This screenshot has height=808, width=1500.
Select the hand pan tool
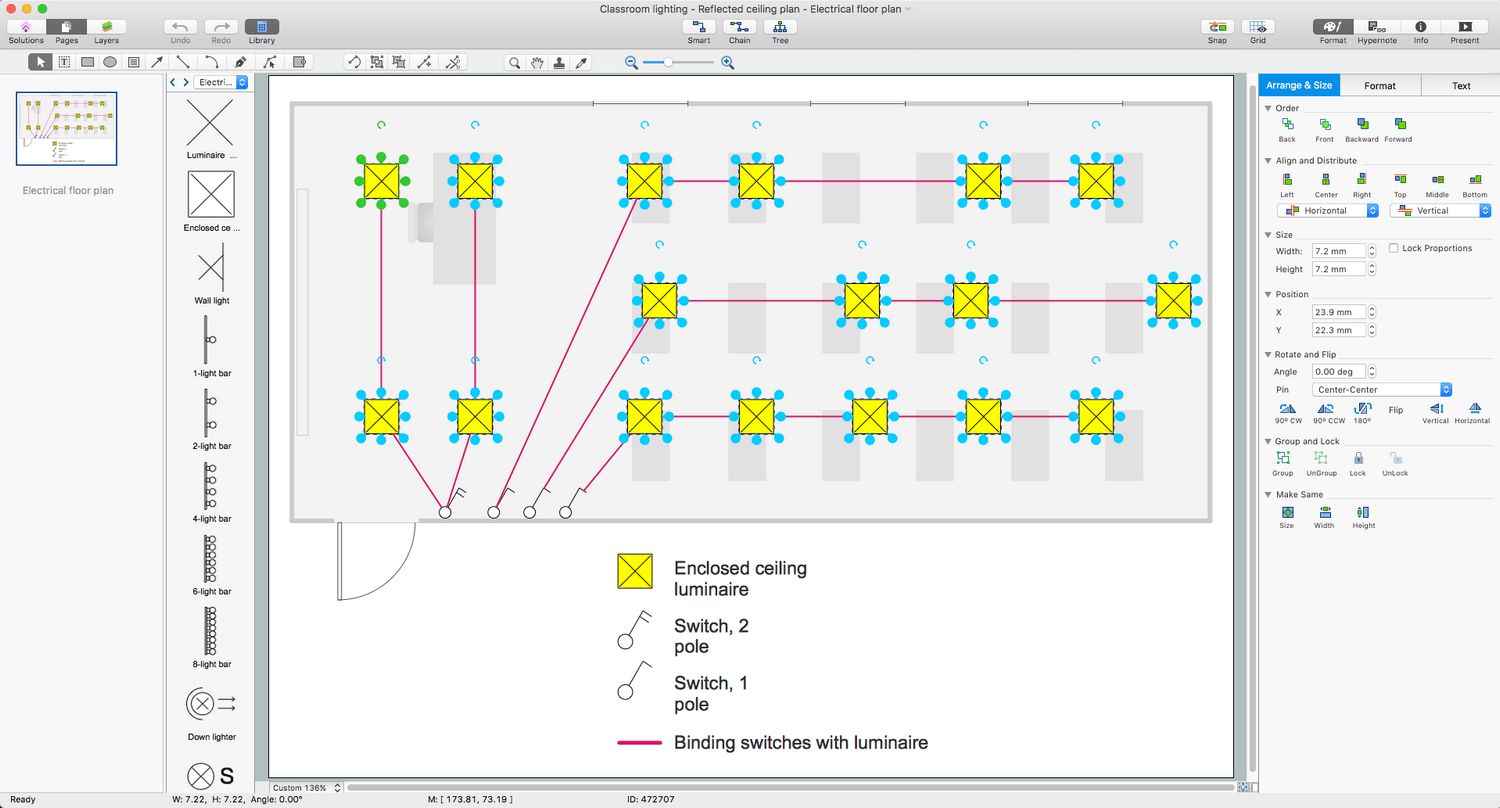tap(537, 62)
